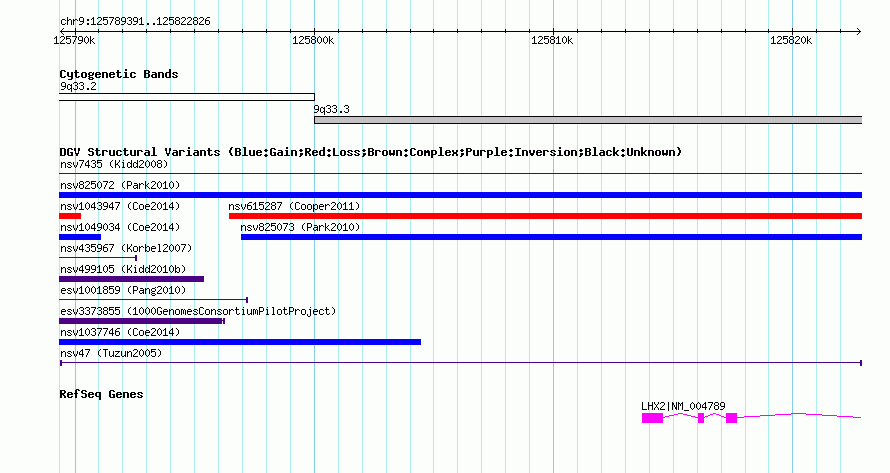Click the thin purple nsv435967 line
Viewport: 890px width, 473px height.
point(98,258)
